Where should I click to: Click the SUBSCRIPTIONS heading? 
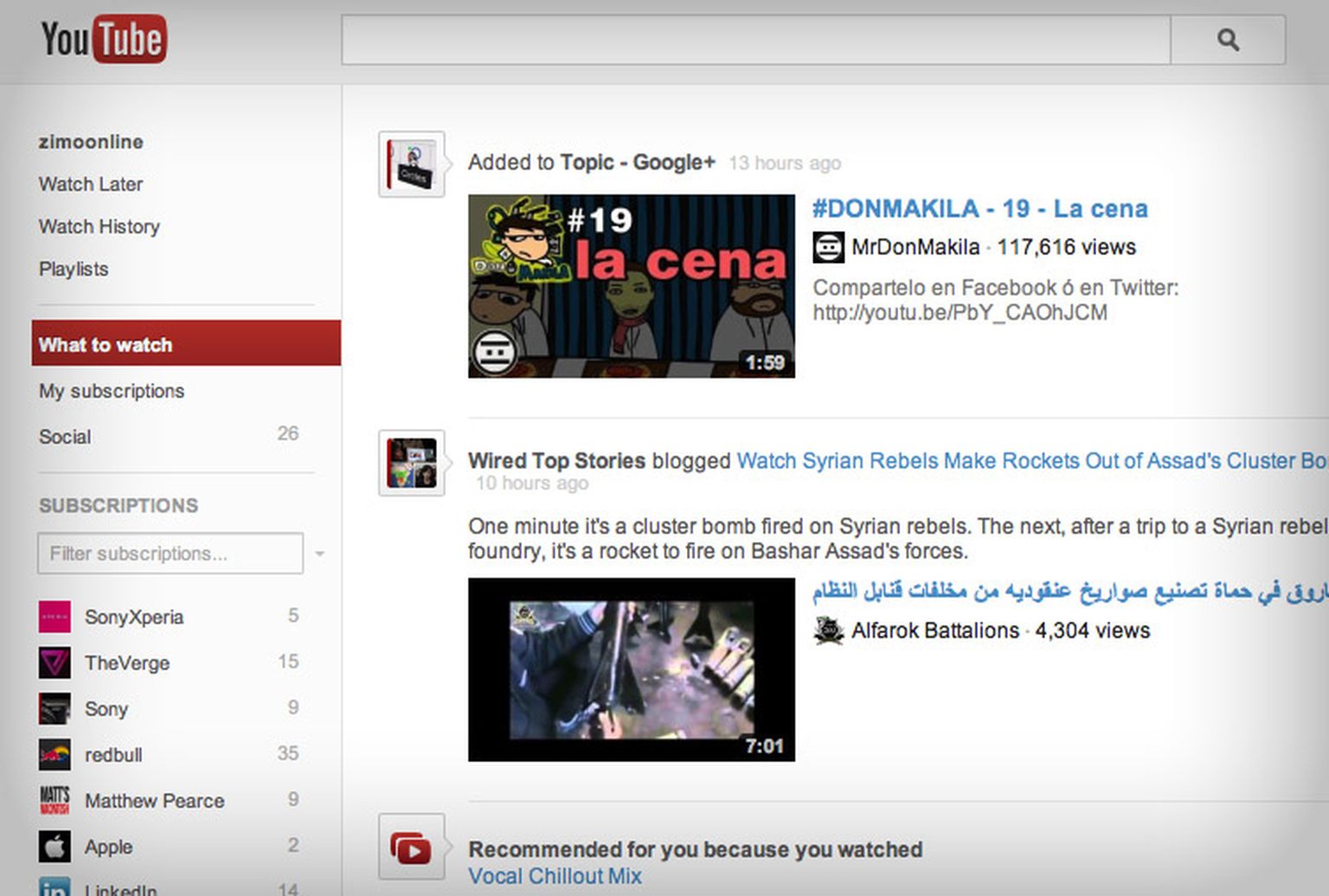point(119,505)
